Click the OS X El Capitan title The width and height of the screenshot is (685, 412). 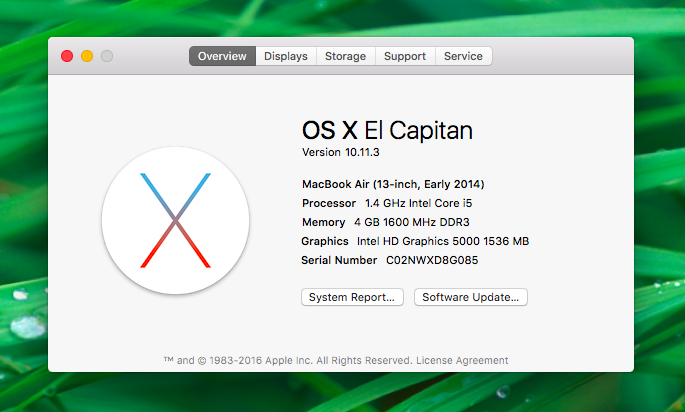[387, 130]
